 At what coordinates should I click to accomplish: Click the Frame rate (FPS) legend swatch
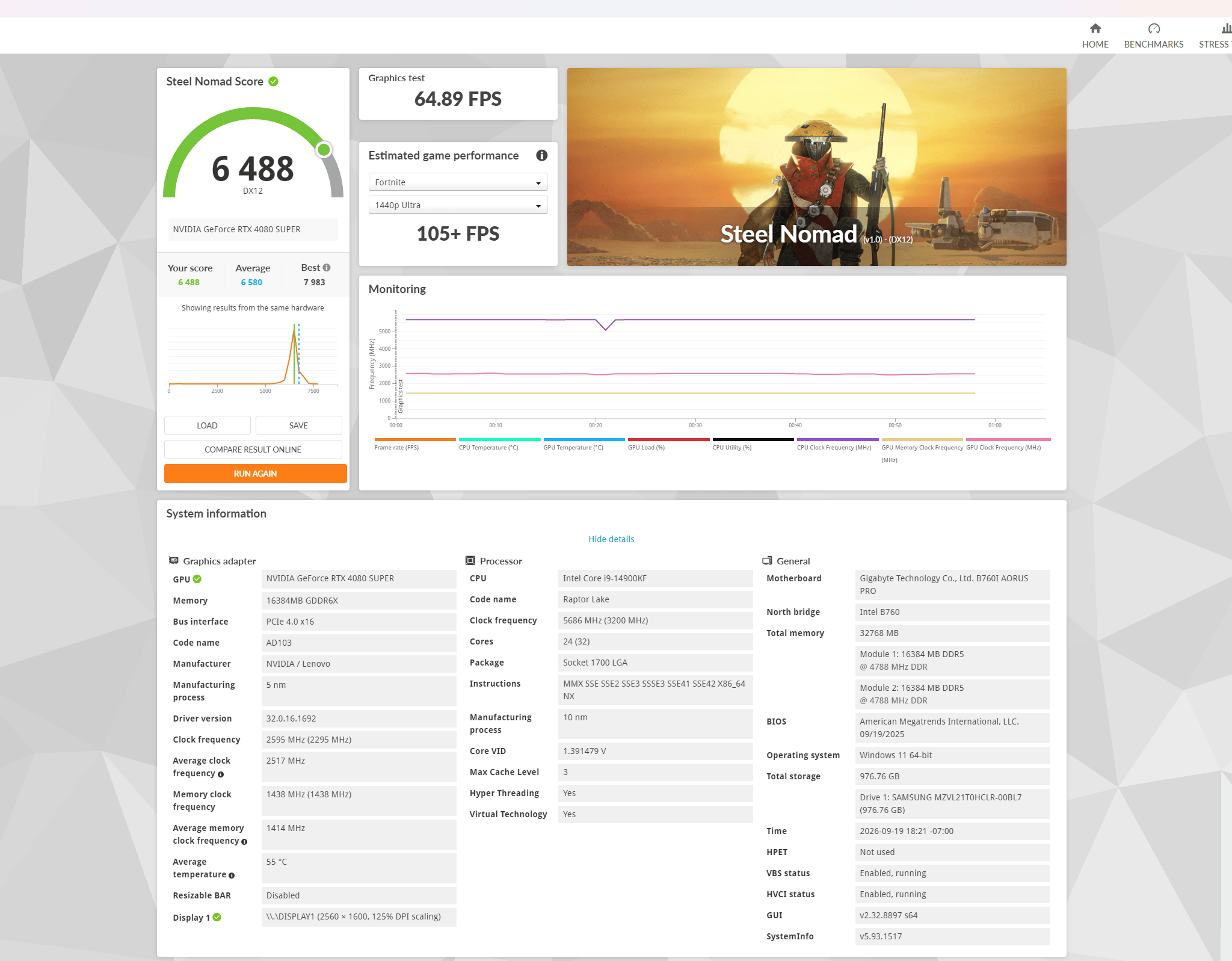pyautogui.click(x=414, y=440)
